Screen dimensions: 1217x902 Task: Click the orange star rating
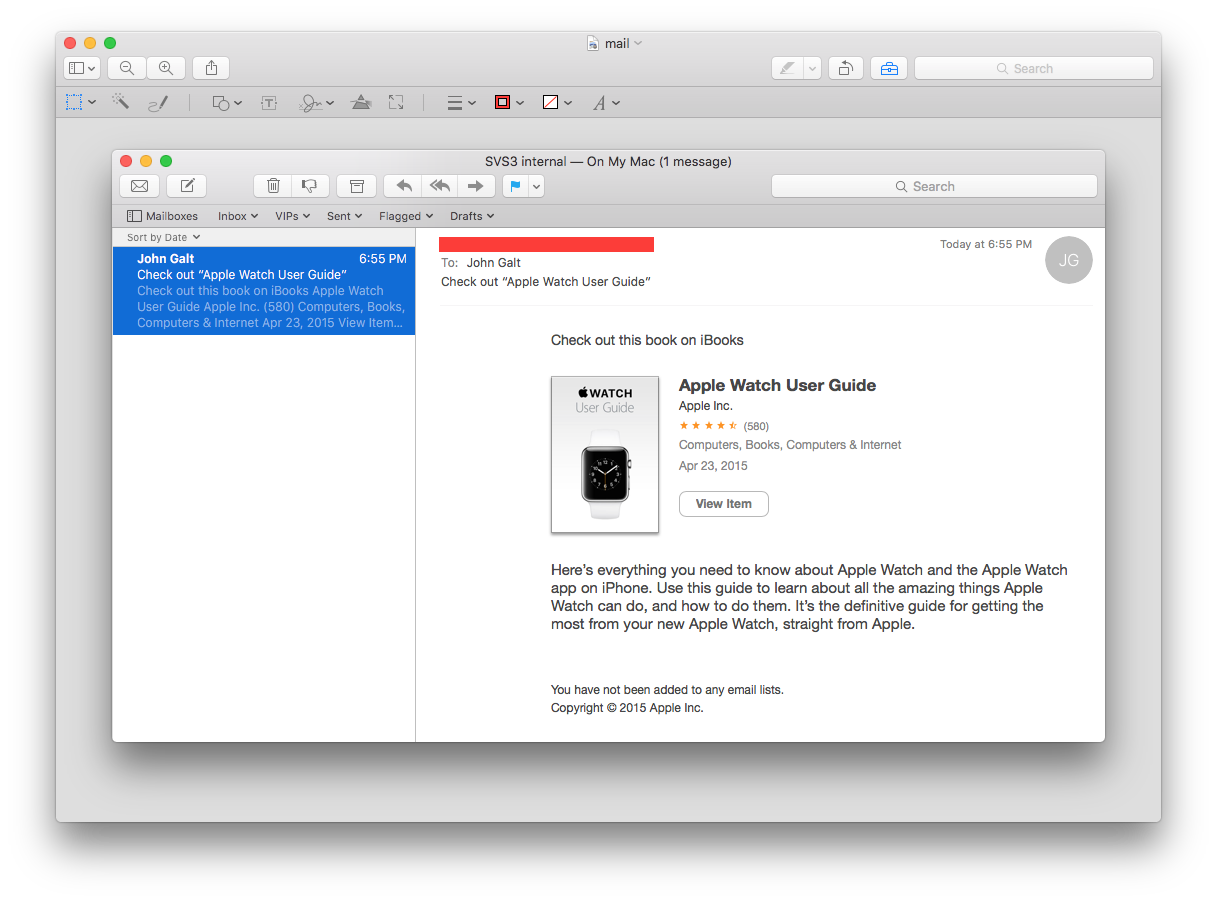(708, 426)
